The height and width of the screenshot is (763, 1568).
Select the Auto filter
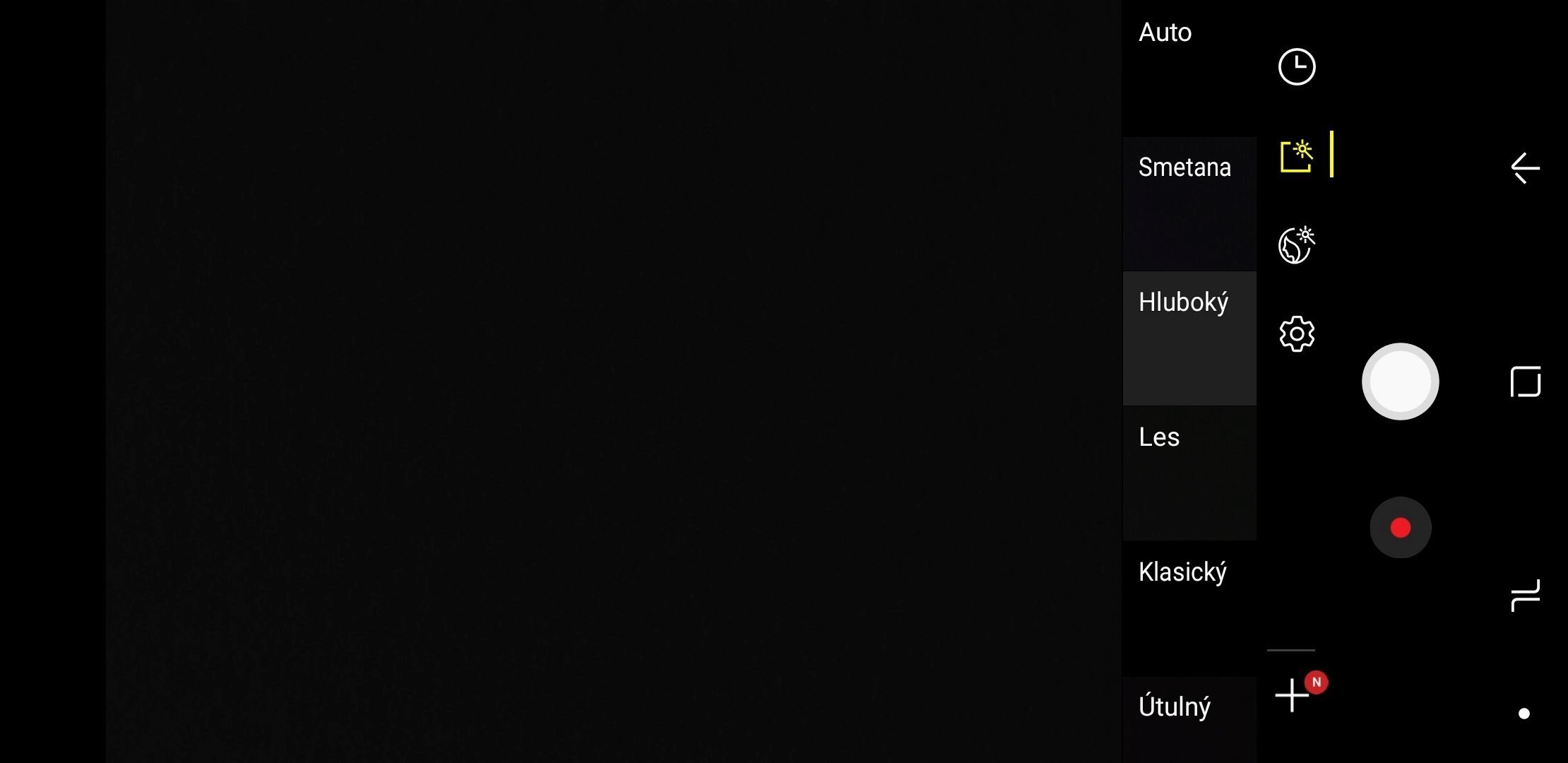(x=1189, y=69)
